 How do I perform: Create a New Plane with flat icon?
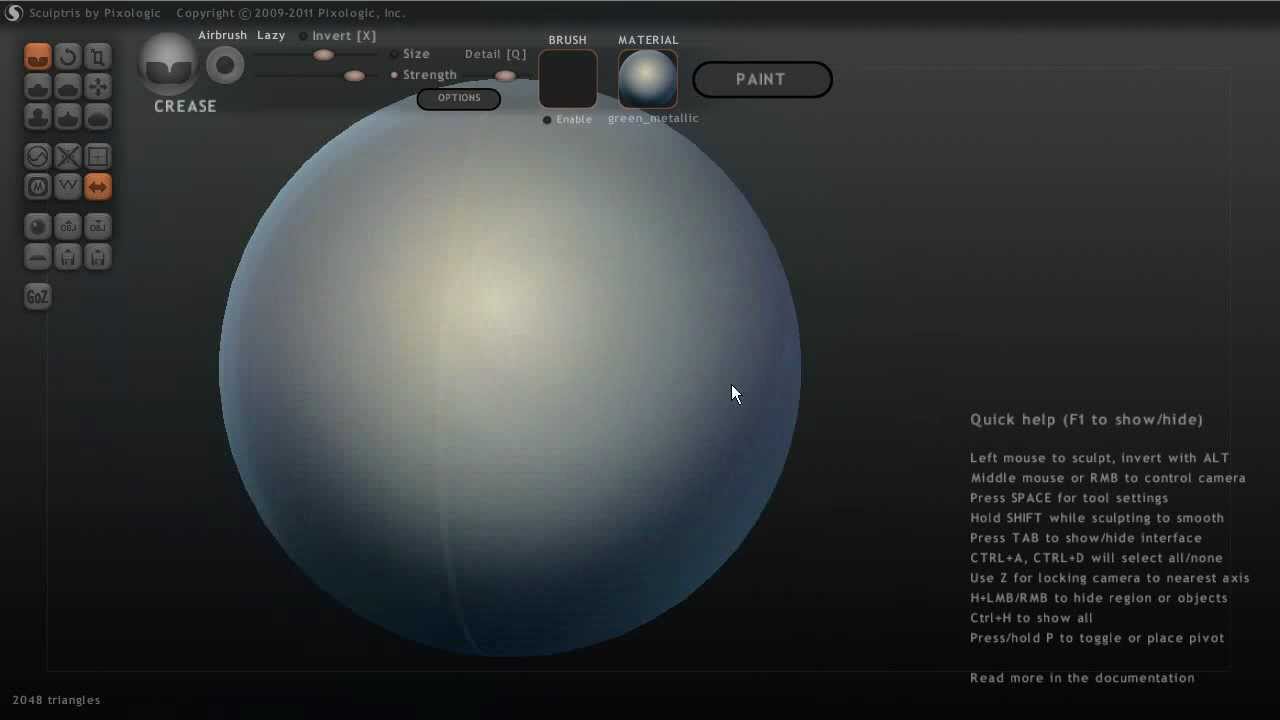[x=38, y=257]
